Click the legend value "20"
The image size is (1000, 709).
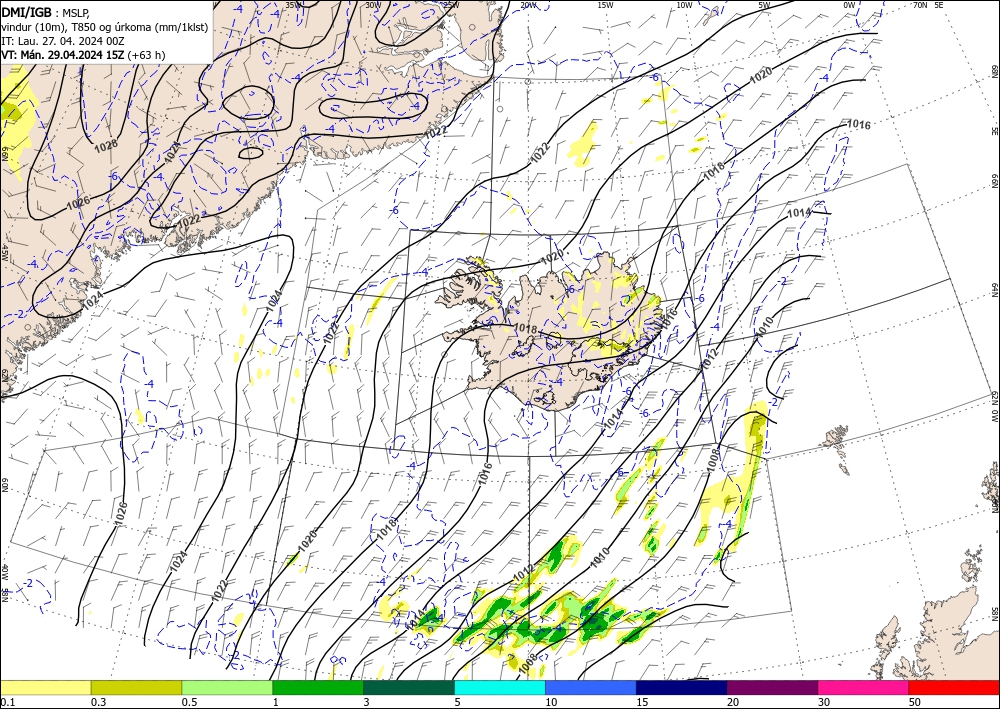733,702
